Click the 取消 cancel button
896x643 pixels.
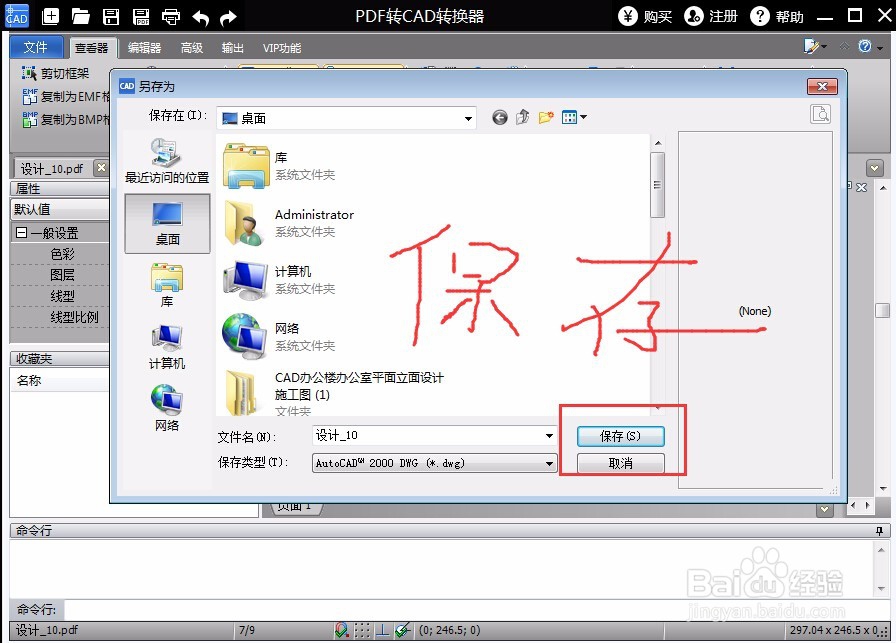pyautogui.click(x=622, y=463)
